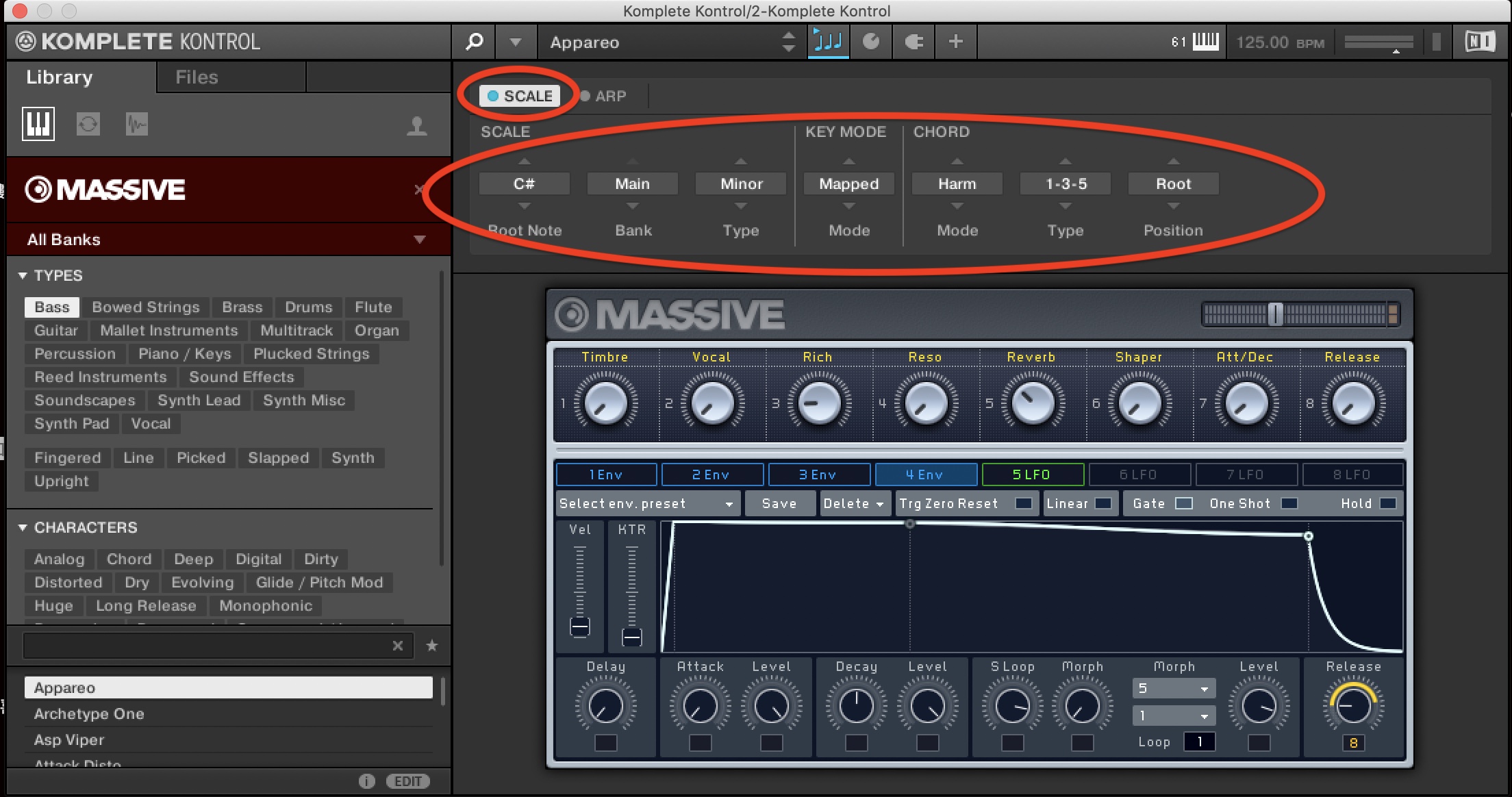Select the loops icon in Library
The height and width of the screenshot is (797, 1512).
88,125
